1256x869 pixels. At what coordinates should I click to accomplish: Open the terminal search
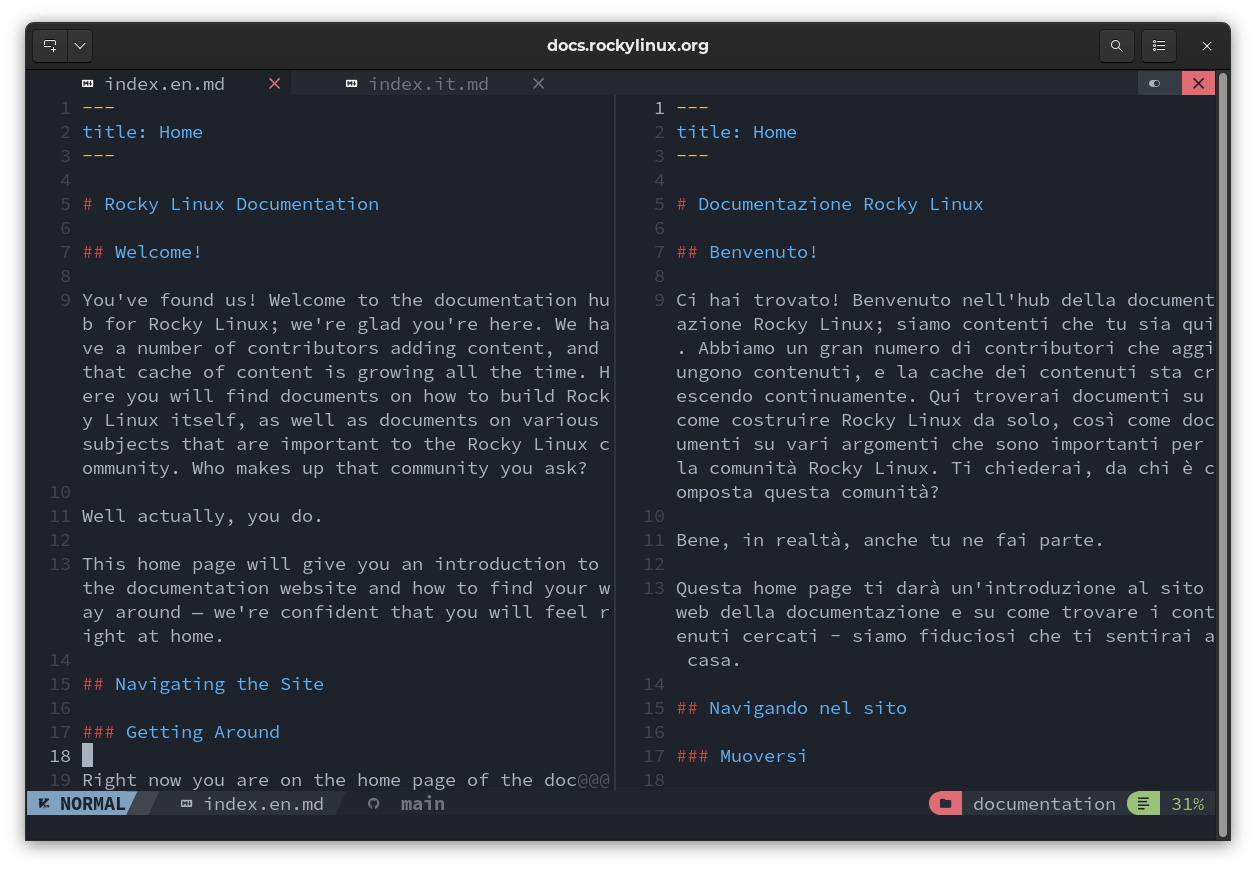point(1117,46)
